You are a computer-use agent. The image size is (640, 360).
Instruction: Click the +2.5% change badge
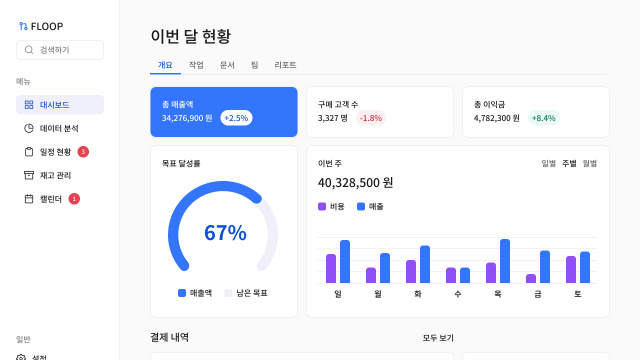[236, 118]
